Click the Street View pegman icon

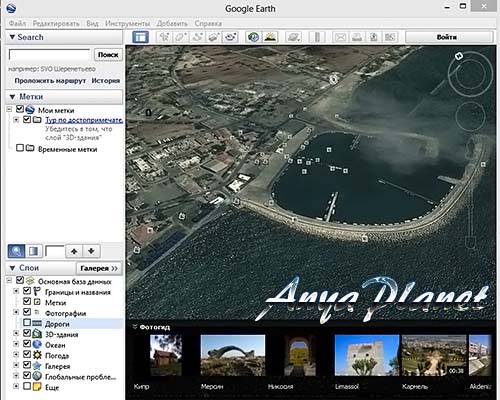coord(471,149)
